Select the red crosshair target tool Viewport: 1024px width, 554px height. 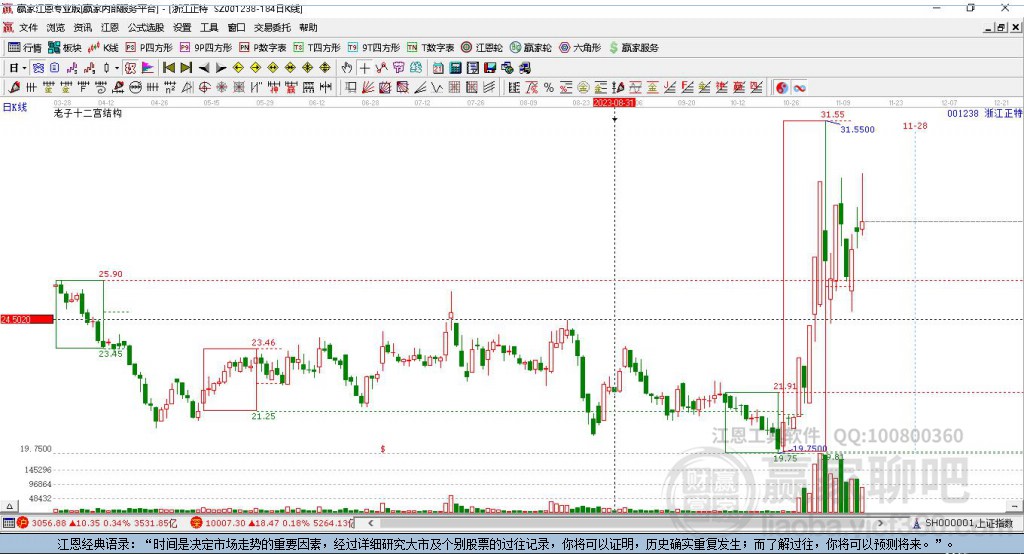pyautogui.click(x=204, y=88)
